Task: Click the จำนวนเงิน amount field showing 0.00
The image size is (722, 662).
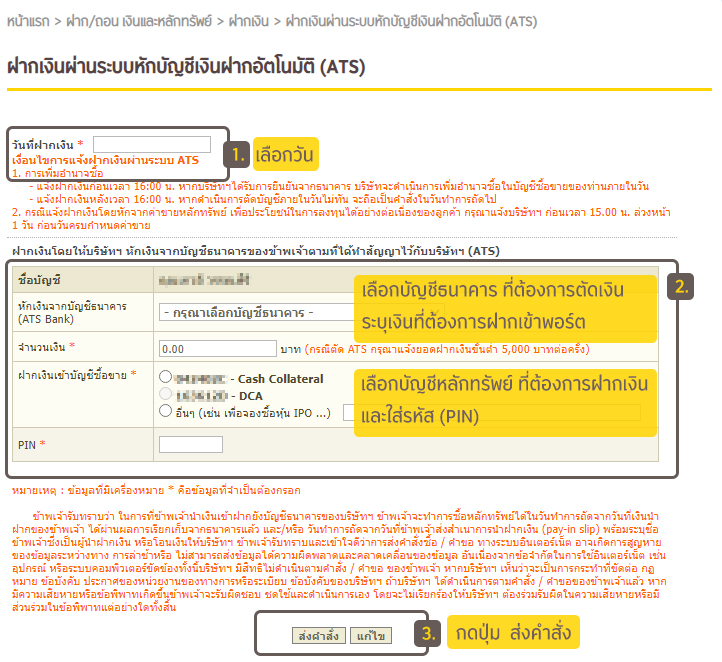Action: (x=217, y=348)
